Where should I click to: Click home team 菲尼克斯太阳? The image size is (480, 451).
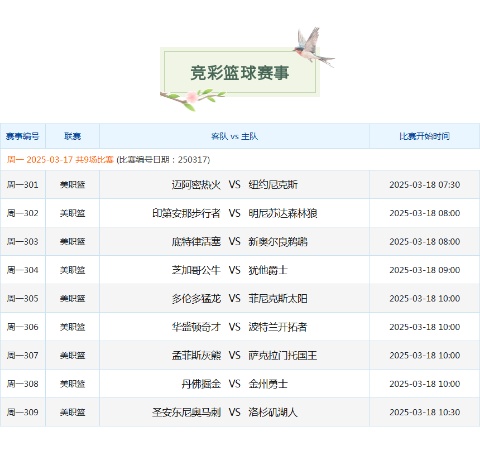(x=278, y=298)
